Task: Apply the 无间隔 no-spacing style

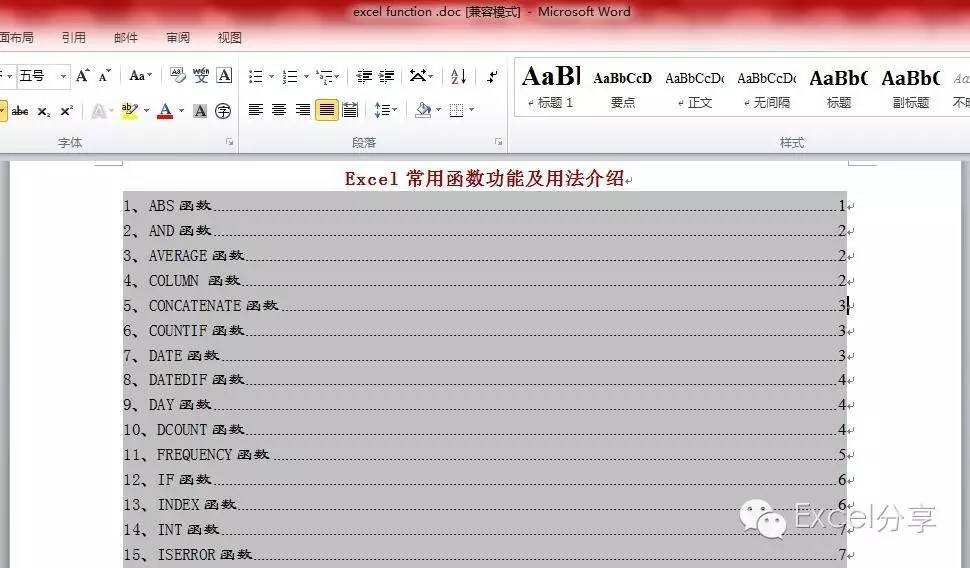Action: coord(767,87)
